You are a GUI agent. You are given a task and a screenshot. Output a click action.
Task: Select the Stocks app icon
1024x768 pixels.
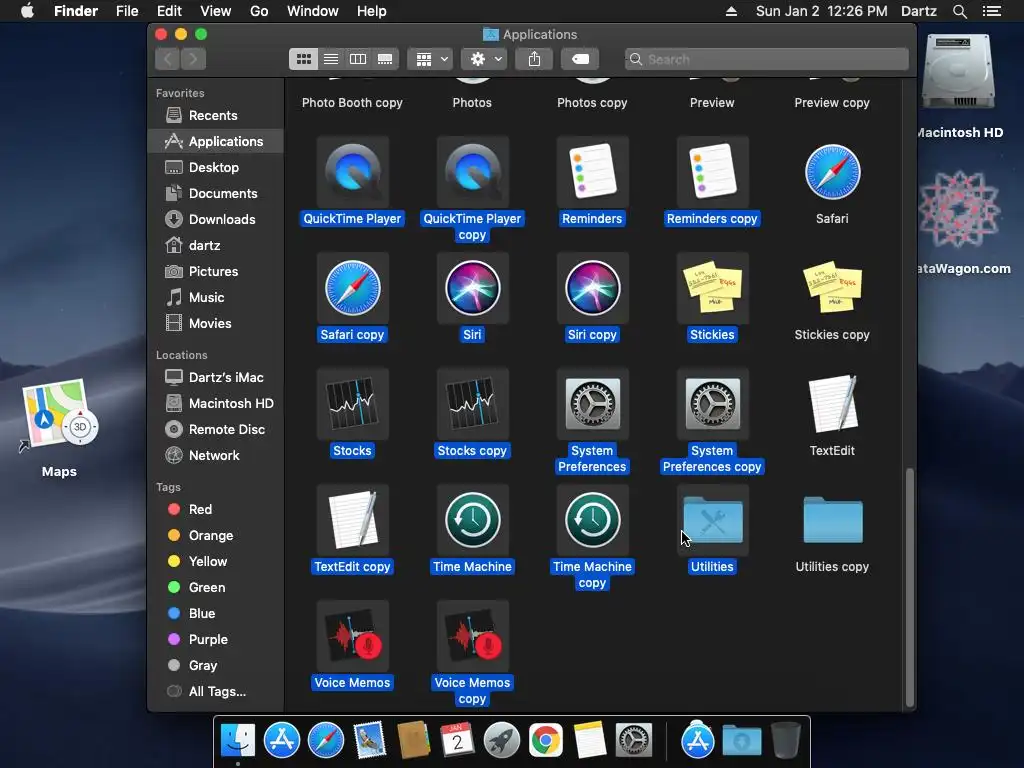pos(353,404)
